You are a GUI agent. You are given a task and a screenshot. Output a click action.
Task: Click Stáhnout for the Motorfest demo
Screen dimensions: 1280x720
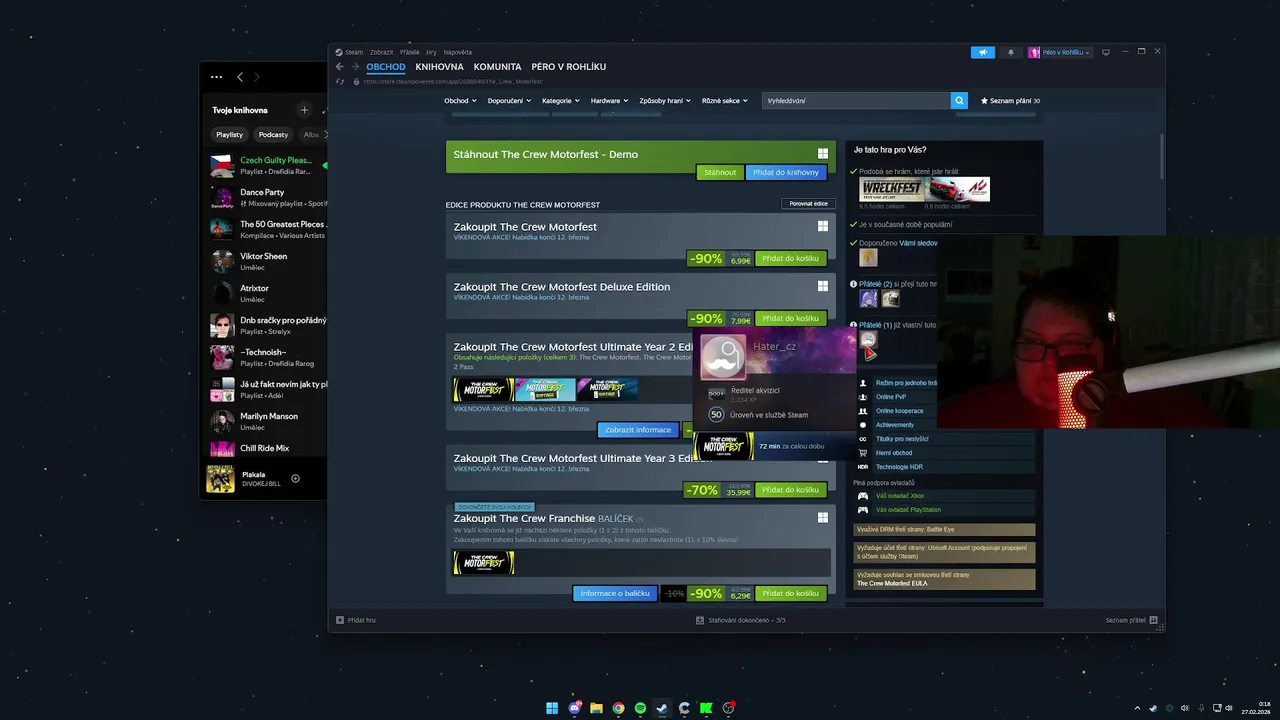[720, 172]
